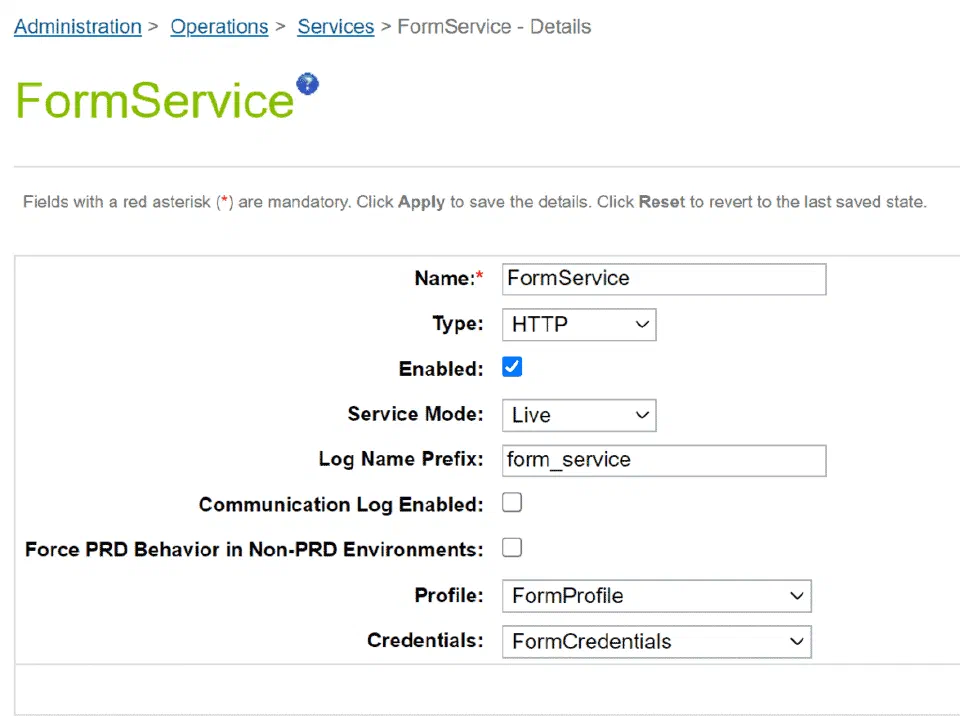The image size is (960, 728).
Task: Click the mandatory fields instruction text
Action: point(474,202)
